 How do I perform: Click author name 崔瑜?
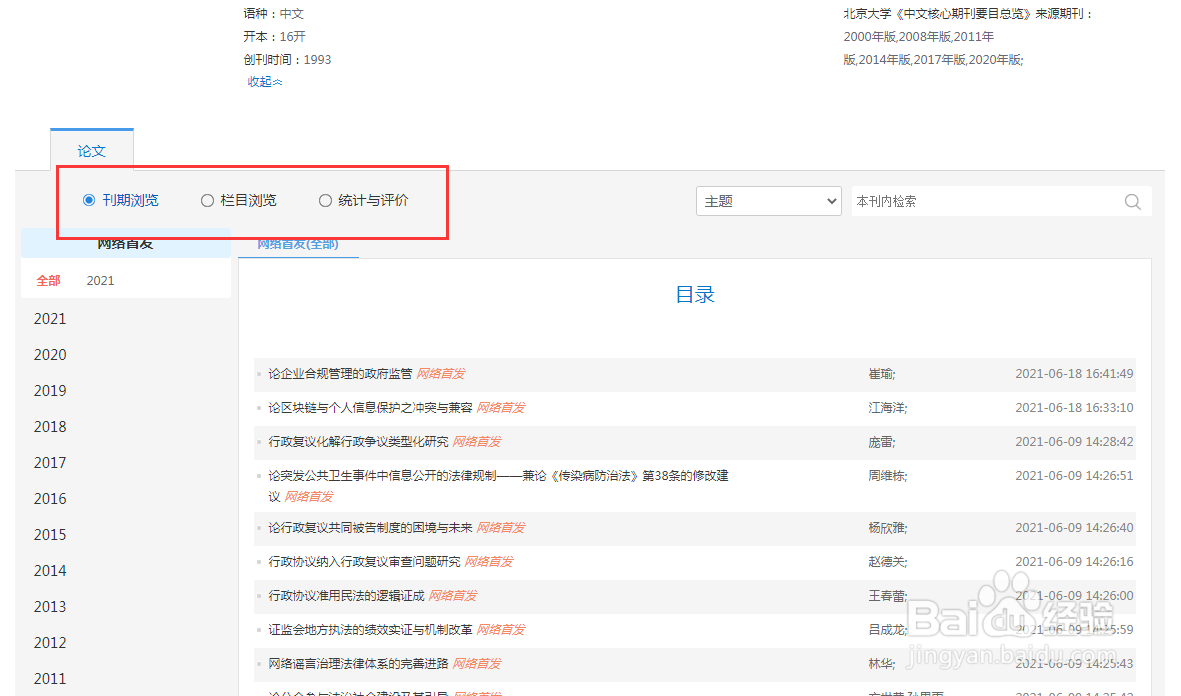click(x=880, y=374)
